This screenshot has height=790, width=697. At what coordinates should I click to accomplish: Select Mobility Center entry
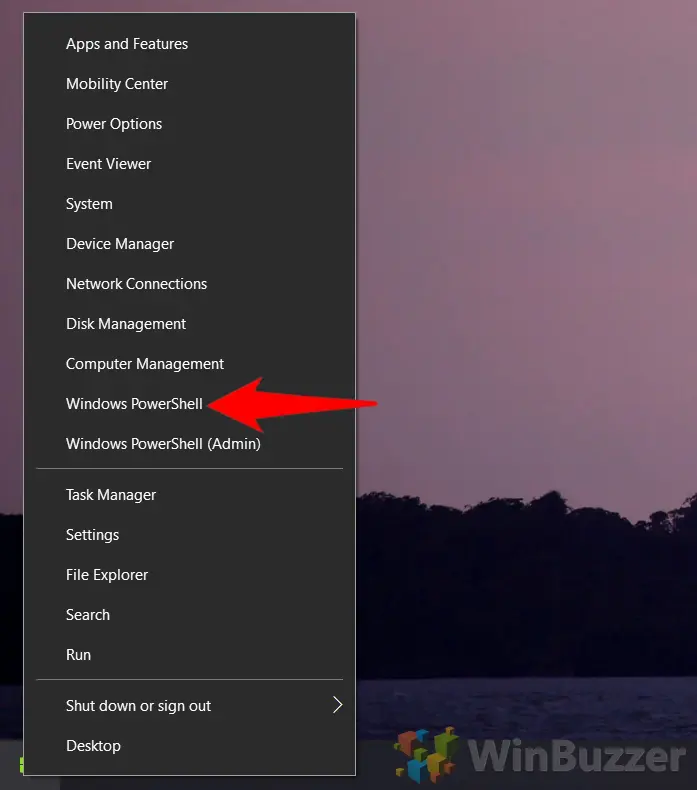tap(189, 84)
